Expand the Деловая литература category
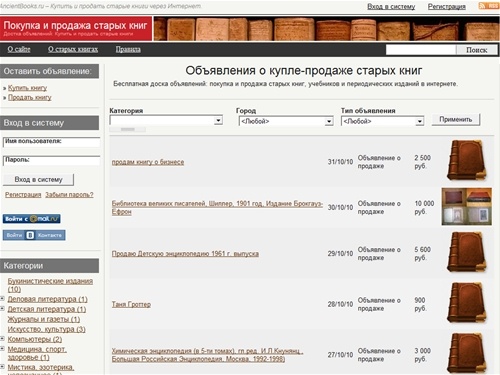The width and height of the screenshot is (500, 375). click(x=2, y=298)
